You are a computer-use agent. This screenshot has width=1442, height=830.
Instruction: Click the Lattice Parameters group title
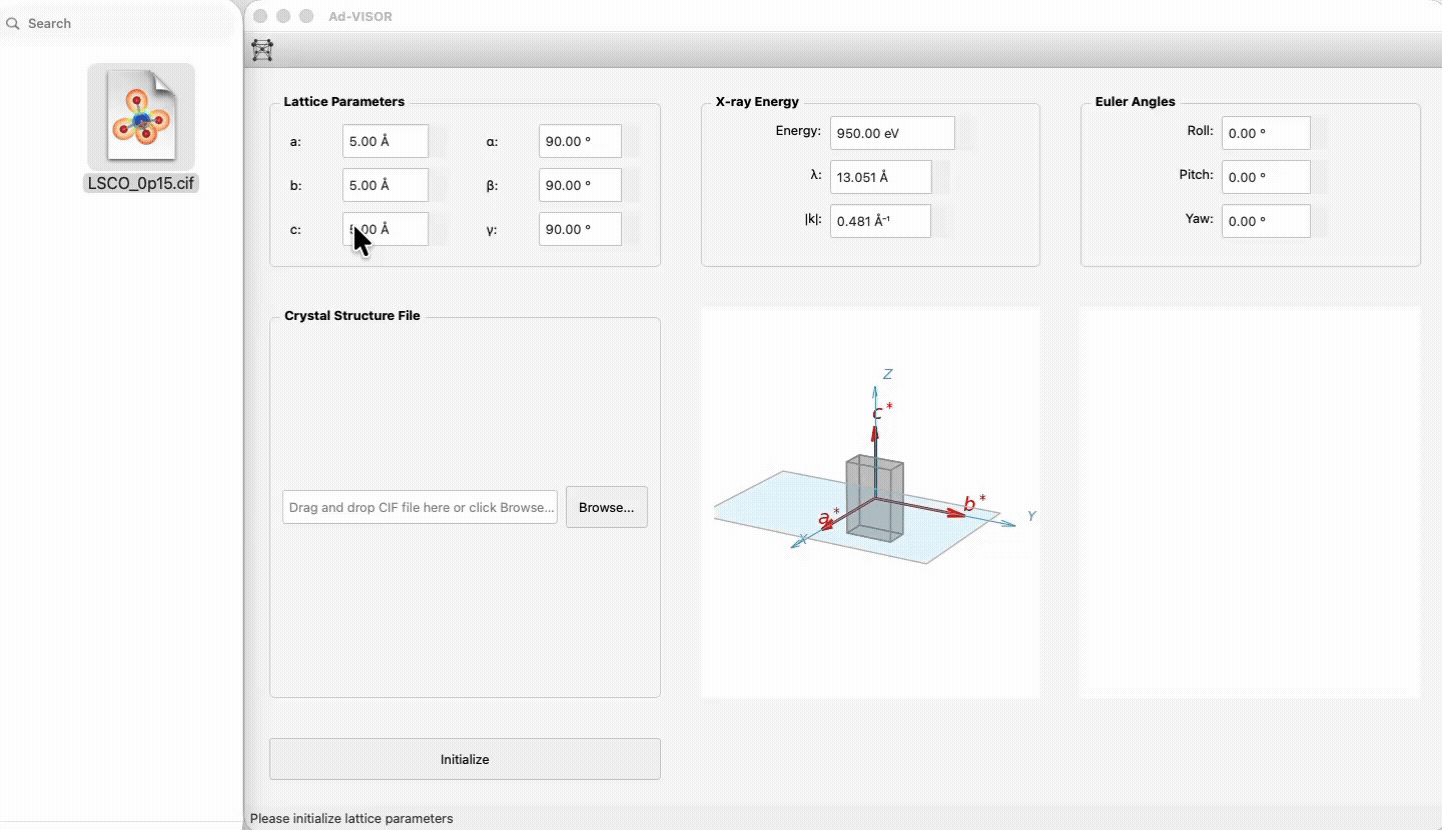(344, 102)
